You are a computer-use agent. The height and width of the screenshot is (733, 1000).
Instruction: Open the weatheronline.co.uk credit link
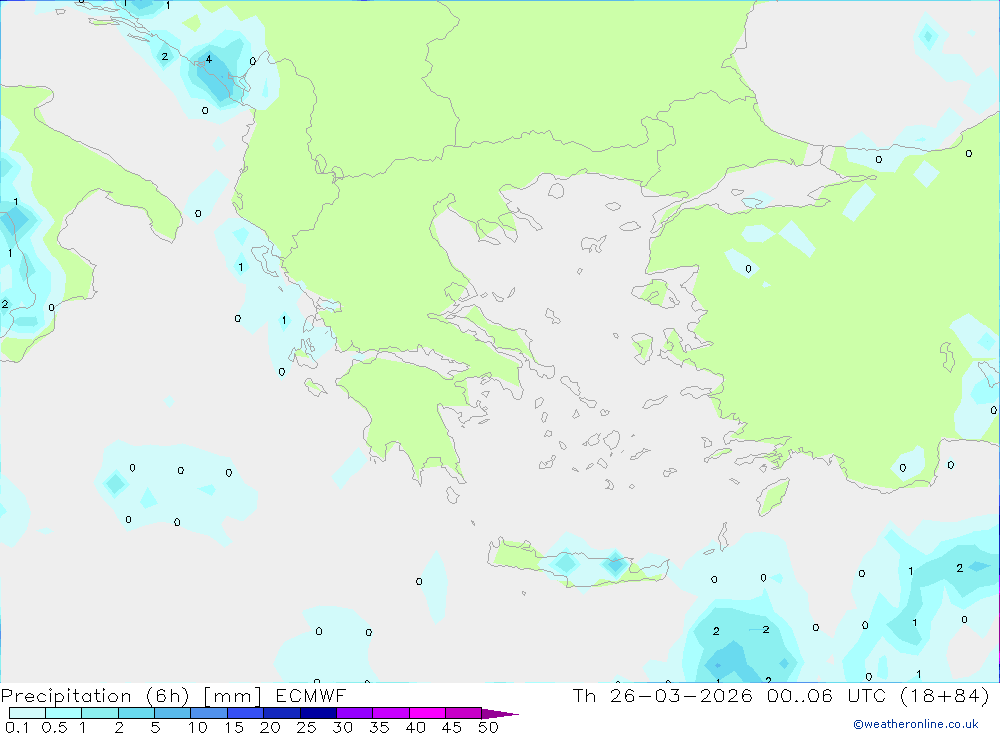[x=916, y=724]
